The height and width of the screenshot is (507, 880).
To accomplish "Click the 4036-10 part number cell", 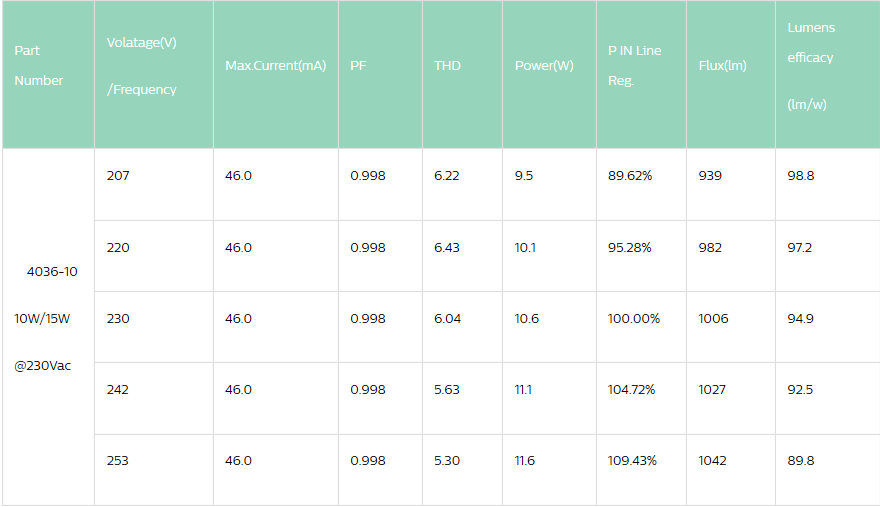I will tap(52, 272).
